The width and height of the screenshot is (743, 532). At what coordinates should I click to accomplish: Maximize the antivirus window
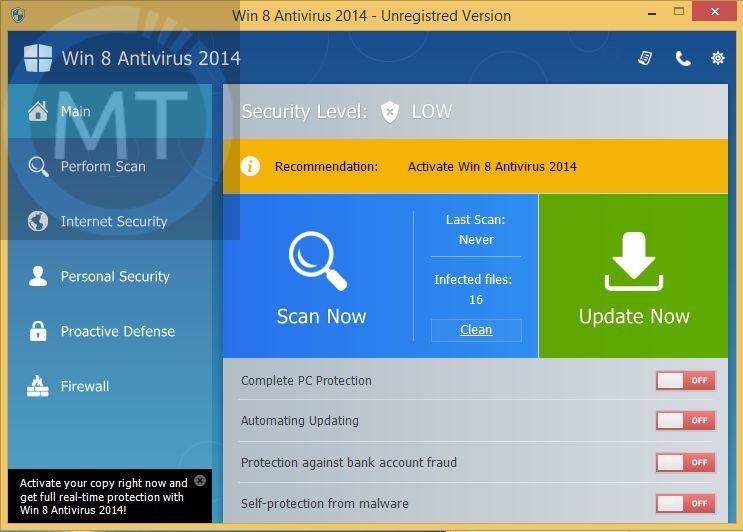pos(679,11)
